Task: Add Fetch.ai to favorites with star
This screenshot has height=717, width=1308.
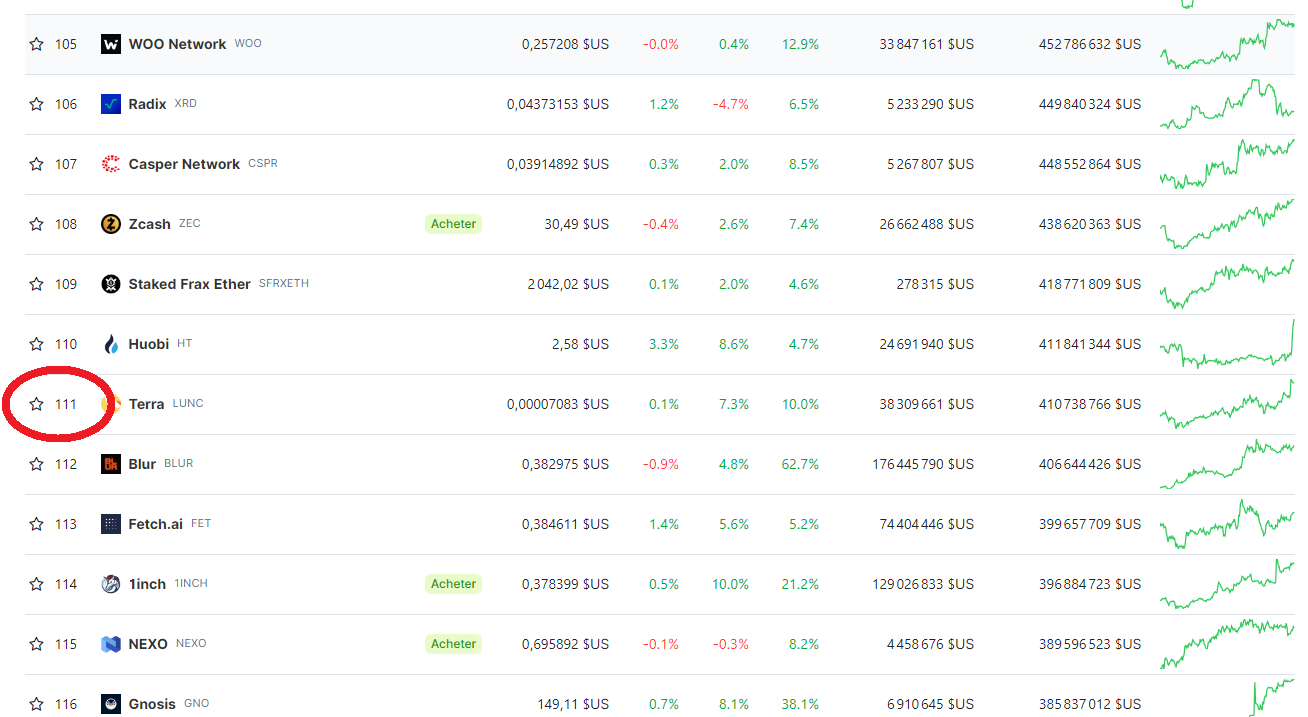Action: (x=37, y=524)
